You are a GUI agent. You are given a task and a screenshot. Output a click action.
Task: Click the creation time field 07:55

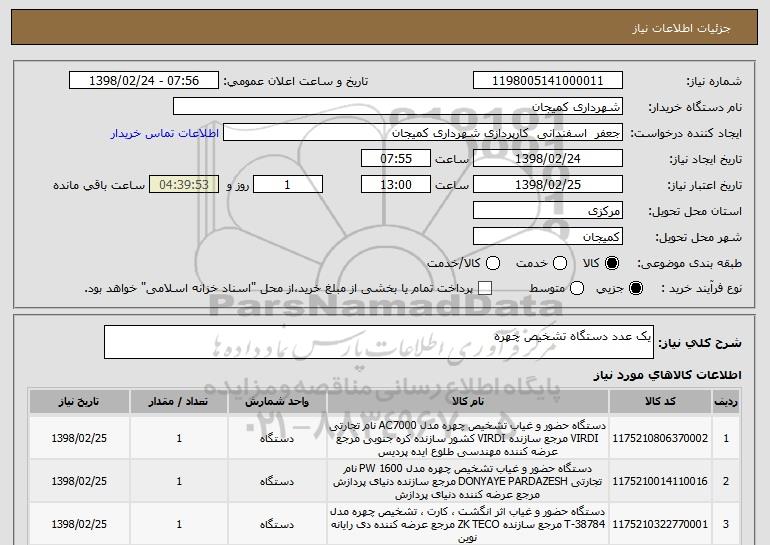tap(396, 159)
